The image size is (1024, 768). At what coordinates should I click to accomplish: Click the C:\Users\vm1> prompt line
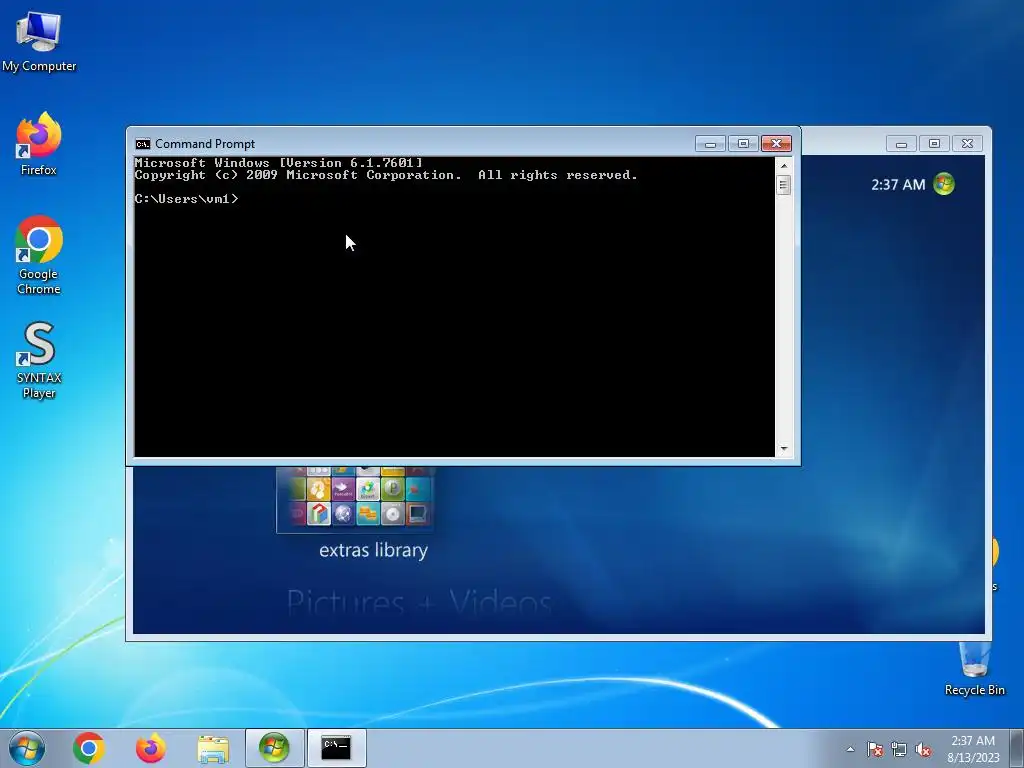(187, 199)
